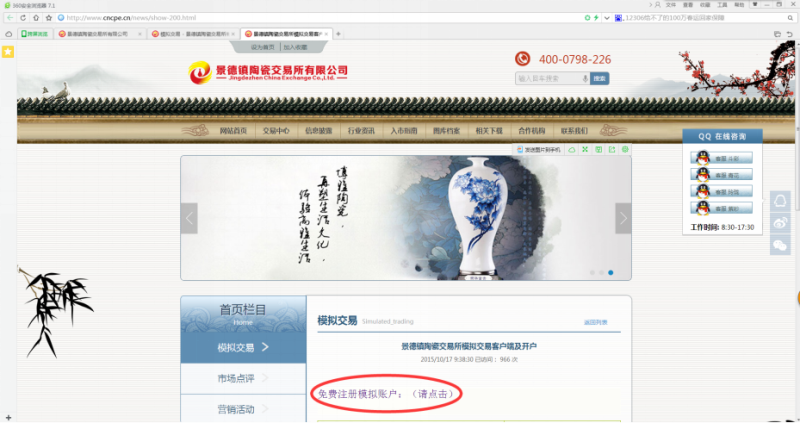Expand the 营销活动 sidebar item

coord(242,408)
